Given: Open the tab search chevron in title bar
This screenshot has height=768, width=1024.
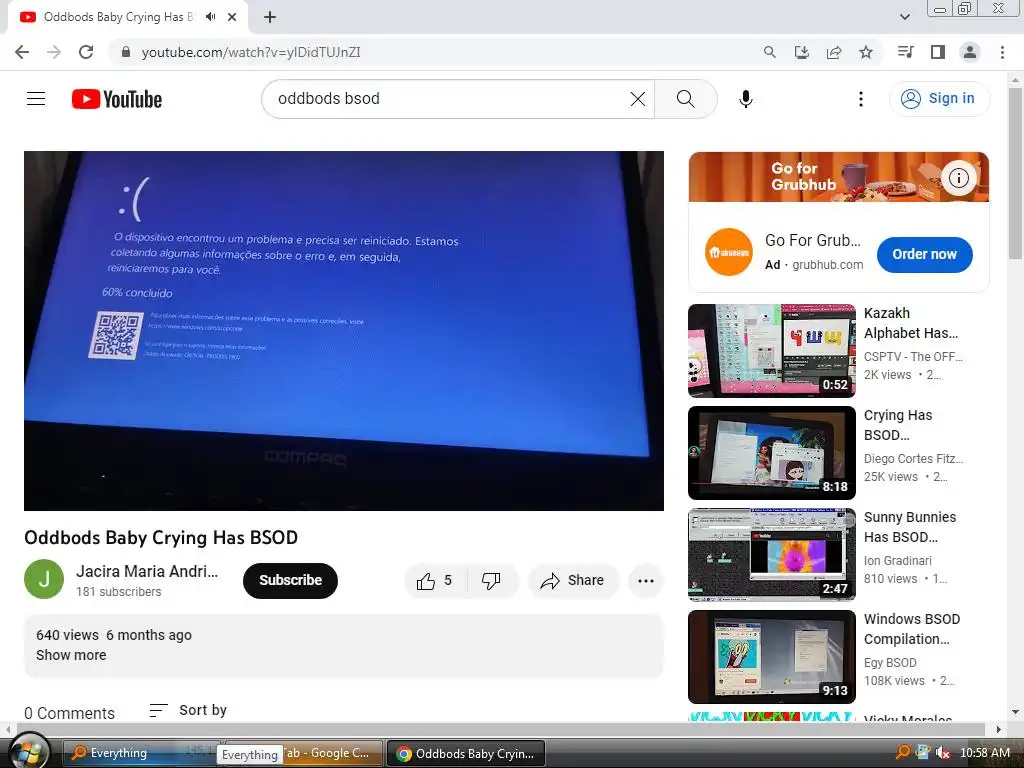Looking at the screenshot, I should [904, 17].
